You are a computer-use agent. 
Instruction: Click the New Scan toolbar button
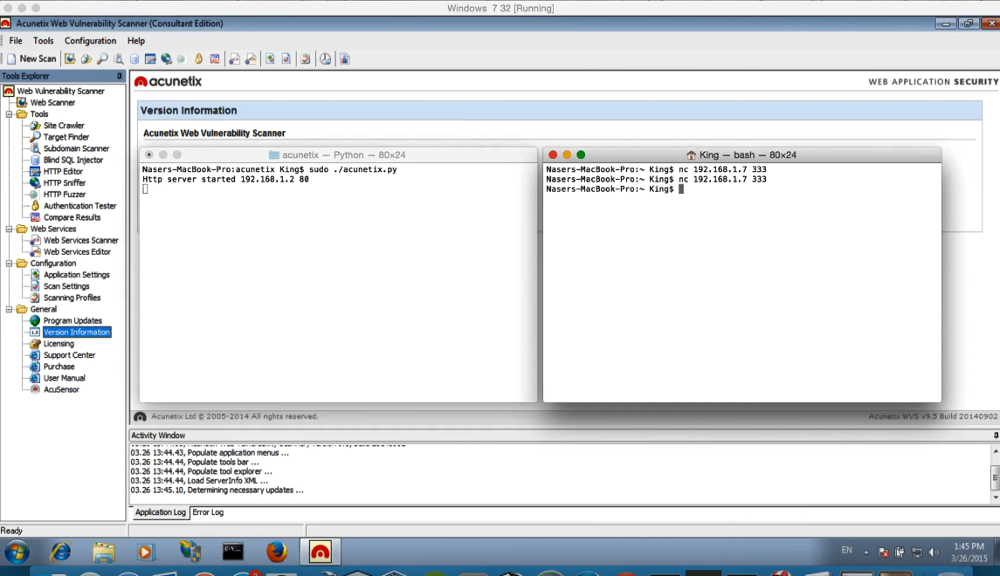point(32,59)
